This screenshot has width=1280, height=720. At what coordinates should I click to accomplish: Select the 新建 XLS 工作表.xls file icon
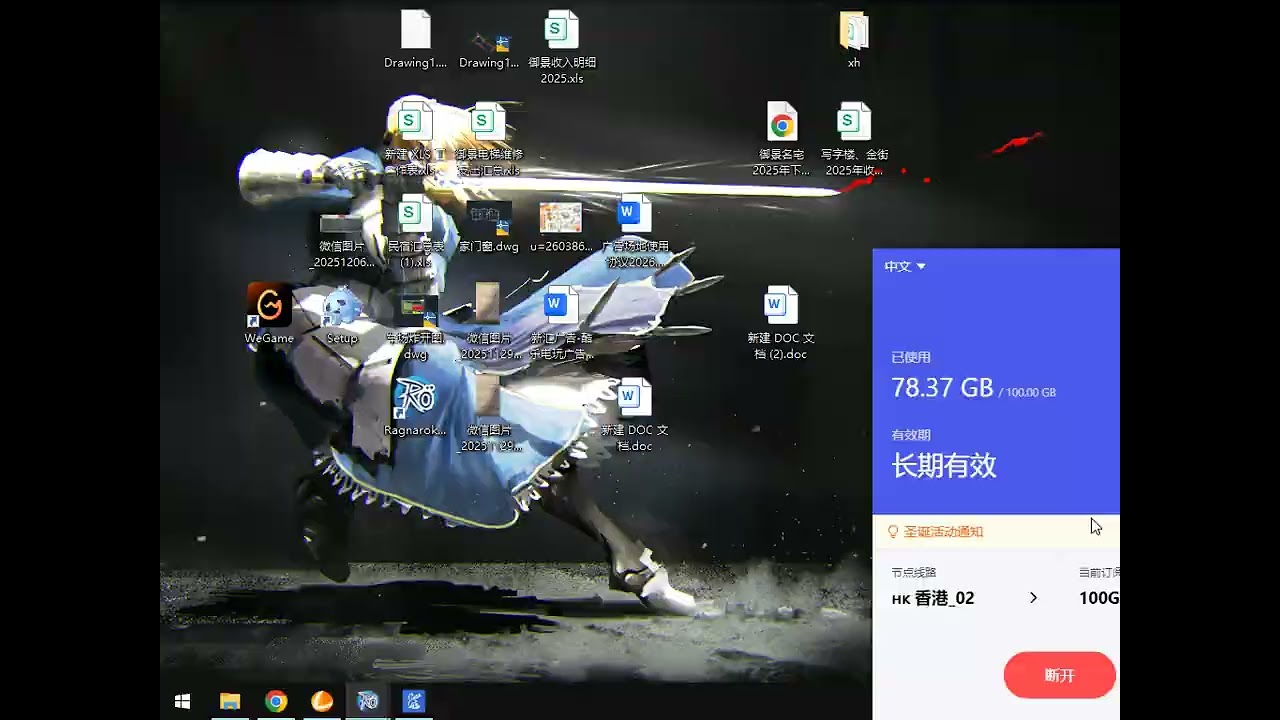tap(414, 122)
